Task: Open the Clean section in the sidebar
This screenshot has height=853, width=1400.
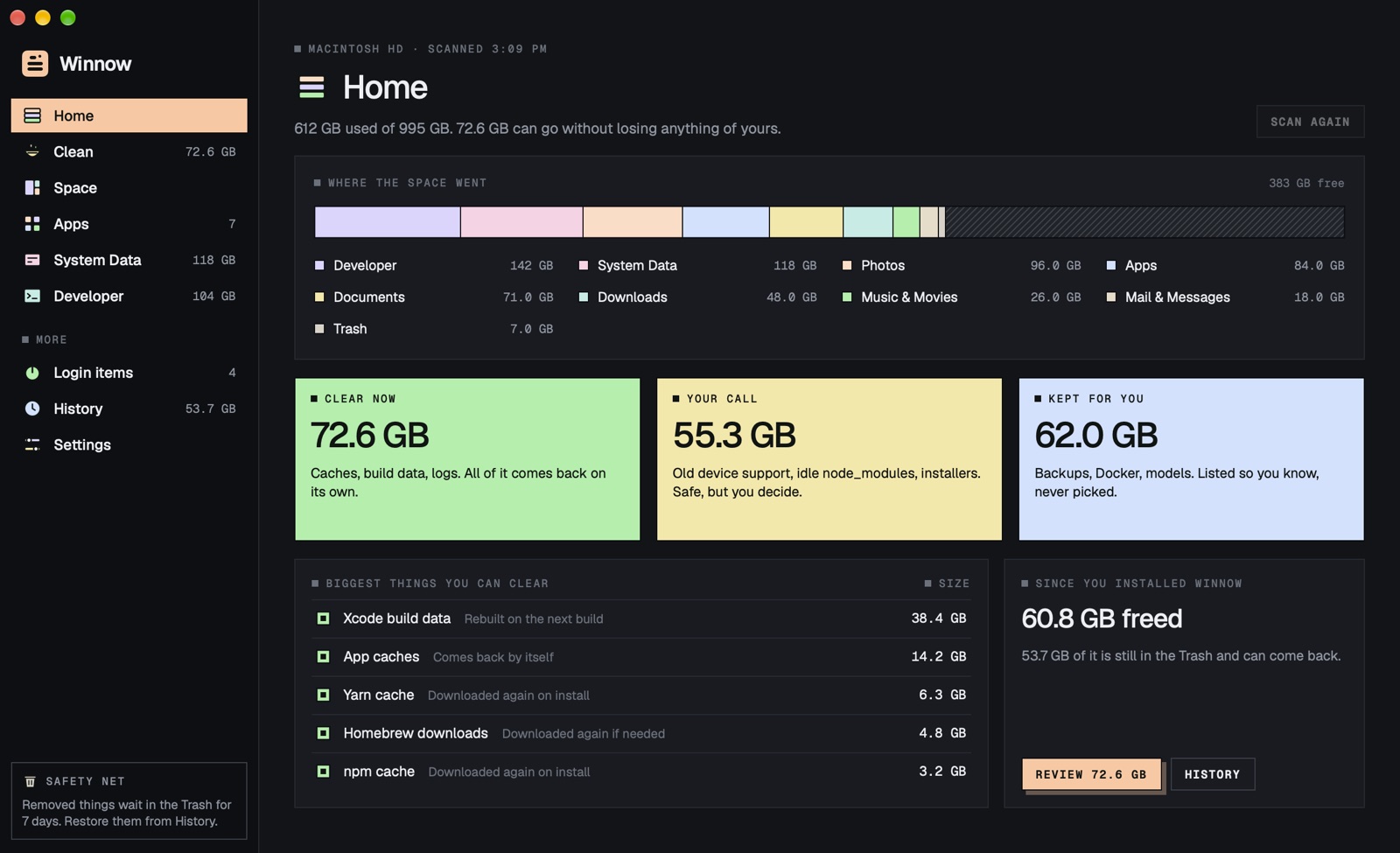Action: point(129,151)
